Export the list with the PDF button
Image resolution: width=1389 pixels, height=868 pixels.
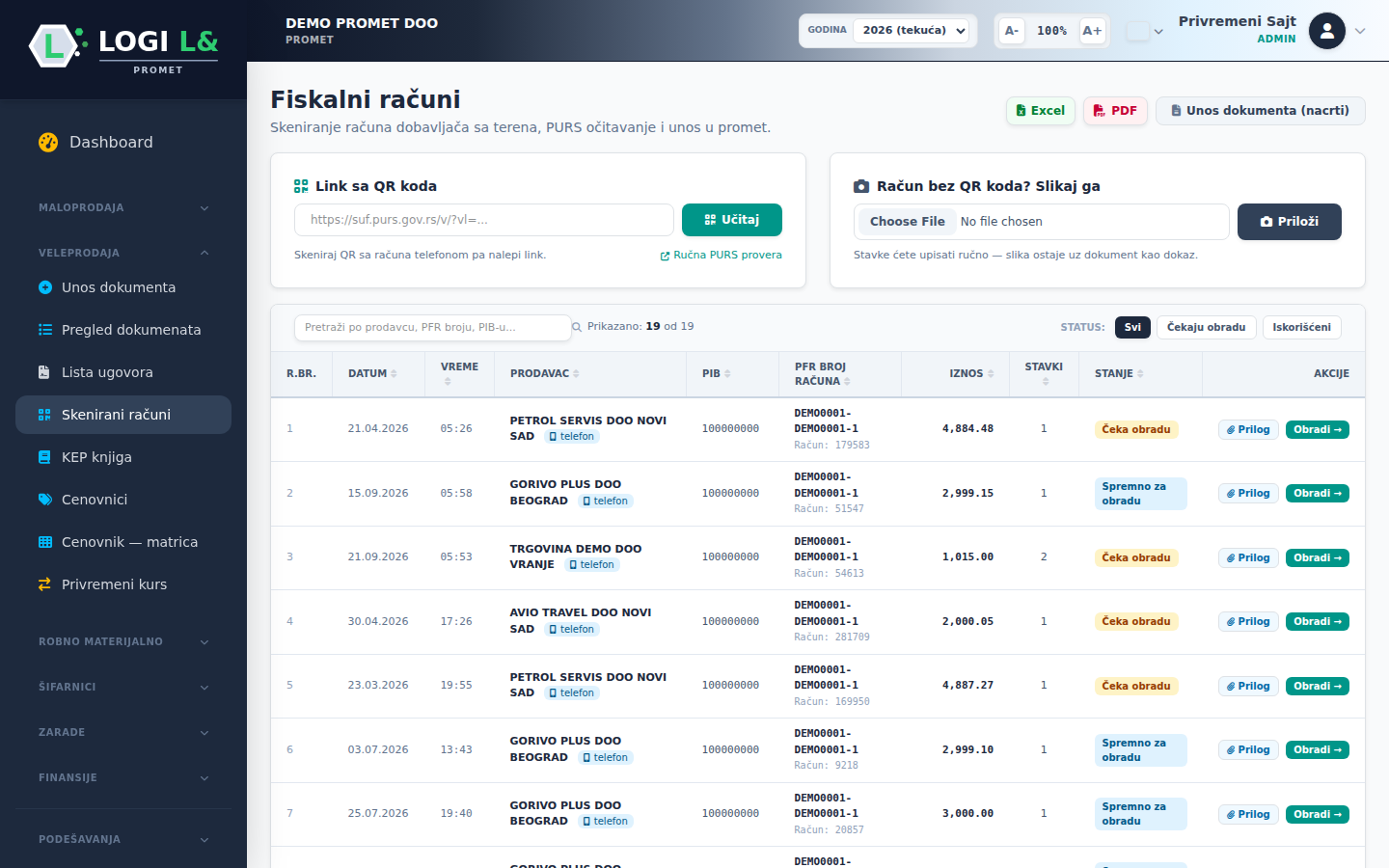point(1115,111)
